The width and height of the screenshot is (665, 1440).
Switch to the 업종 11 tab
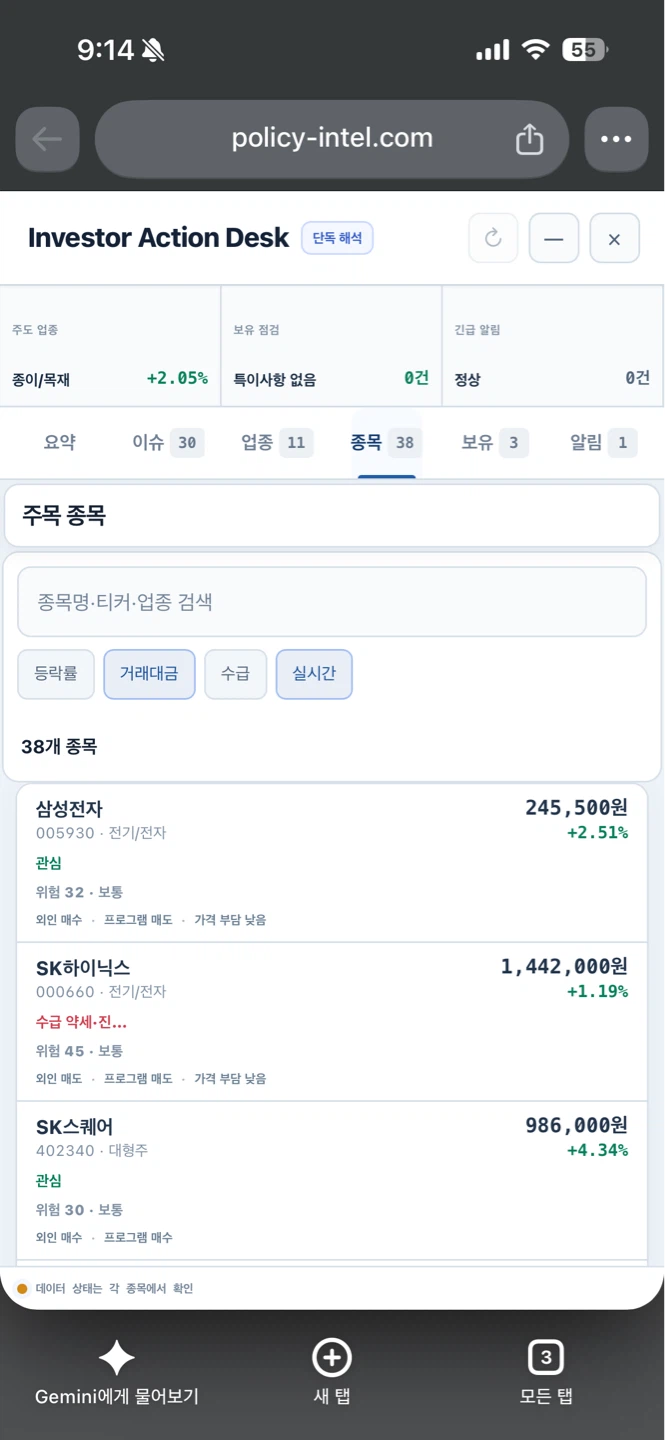click(x=277, y=442)
